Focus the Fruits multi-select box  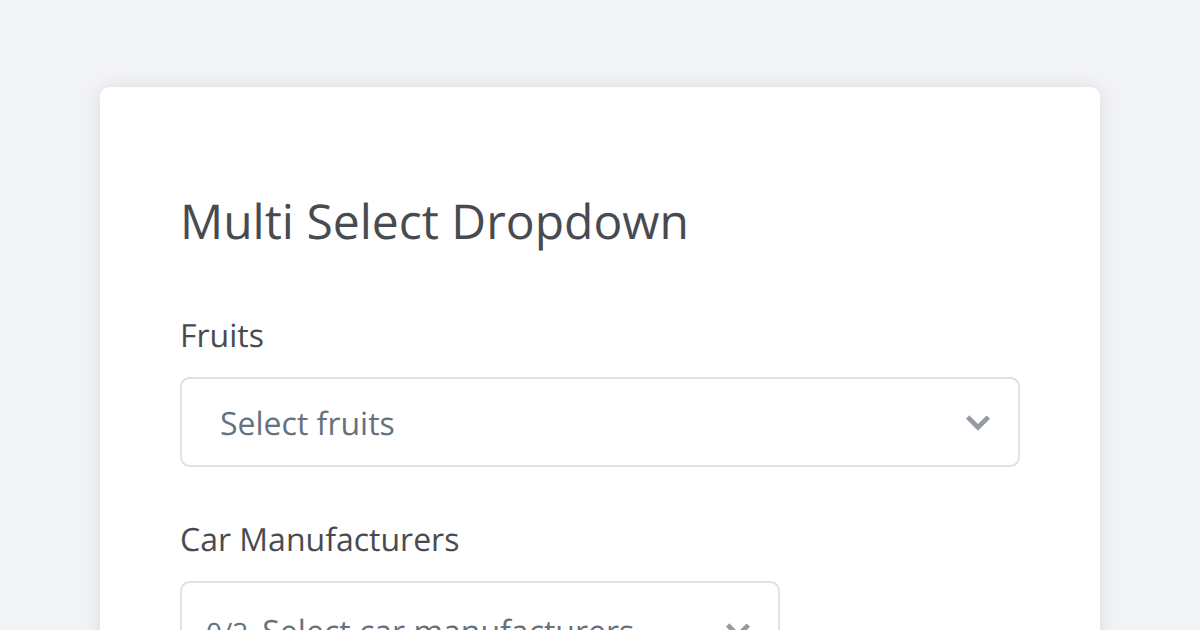[x=599, y=422]
